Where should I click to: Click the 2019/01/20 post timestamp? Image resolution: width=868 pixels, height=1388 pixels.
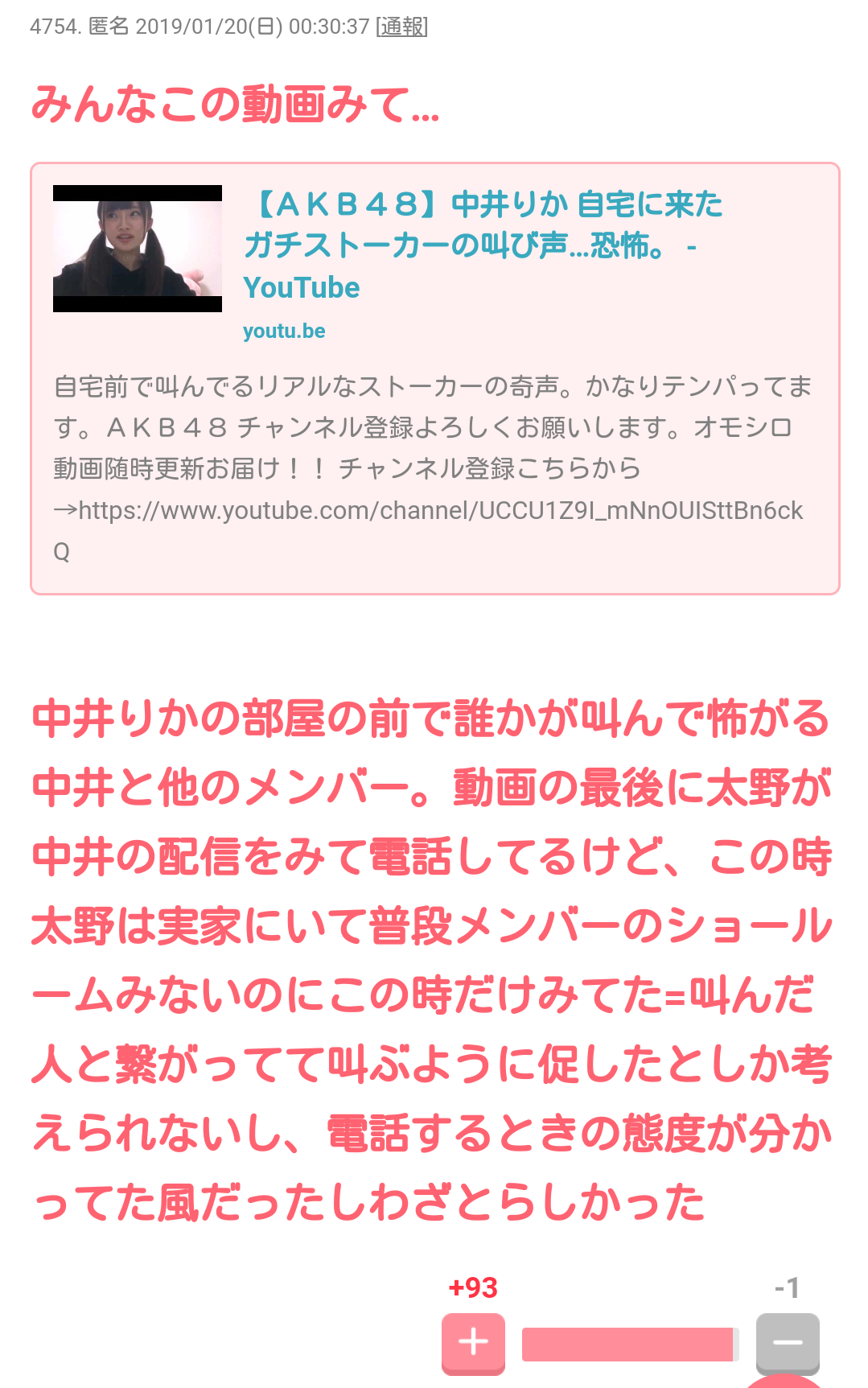(x=253, y=27)
